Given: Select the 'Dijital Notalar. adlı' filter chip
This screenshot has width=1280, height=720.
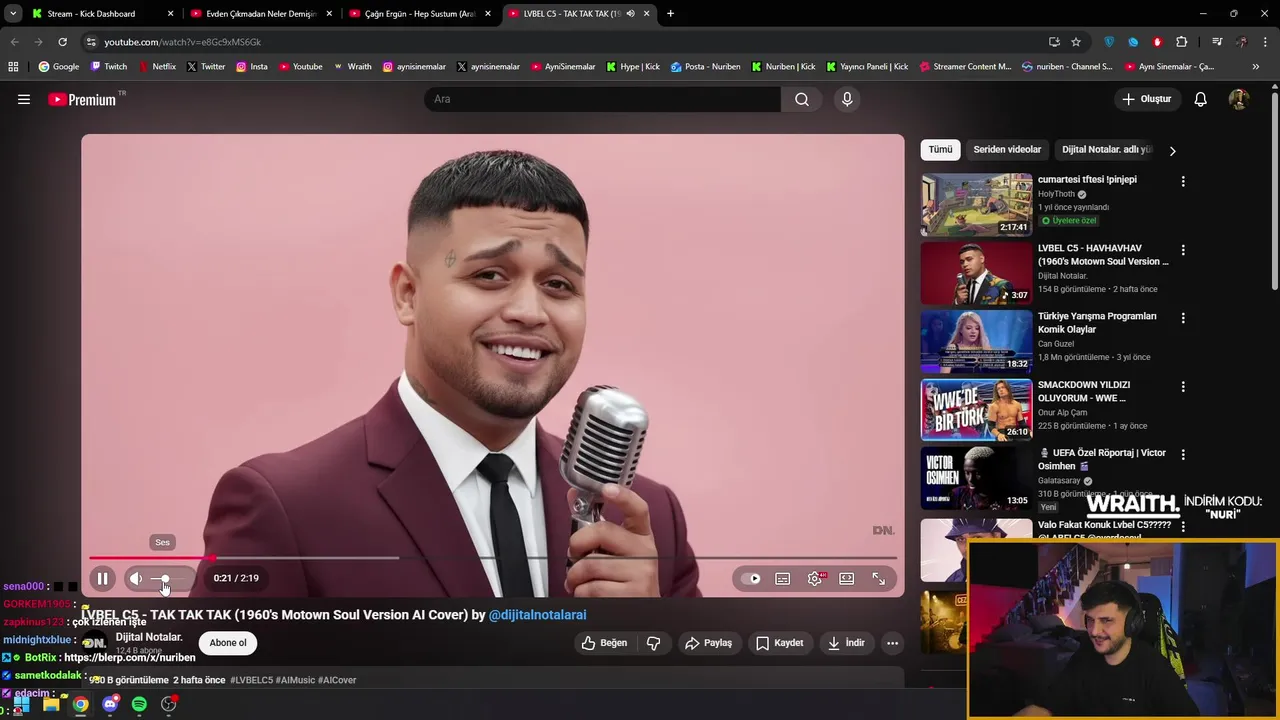Looking at the screenshot, I should [x=1108, y=150].
